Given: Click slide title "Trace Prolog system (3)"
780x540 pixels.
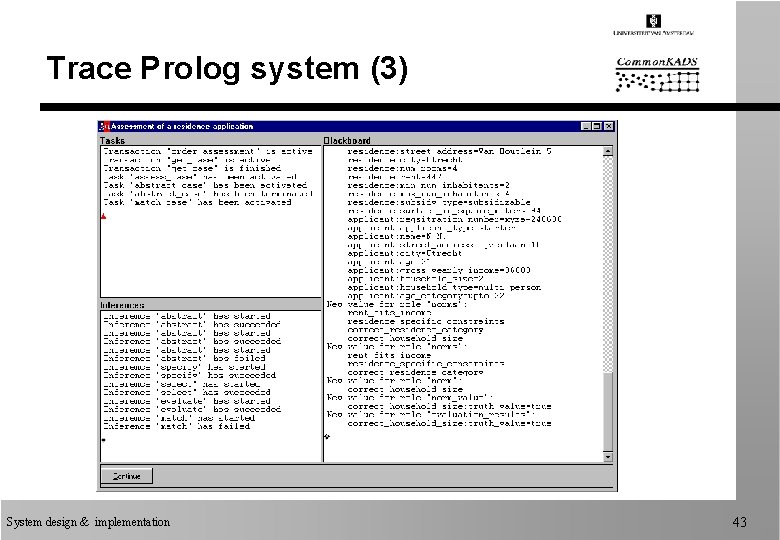Looking at the screenshot, I should [227, 68].
